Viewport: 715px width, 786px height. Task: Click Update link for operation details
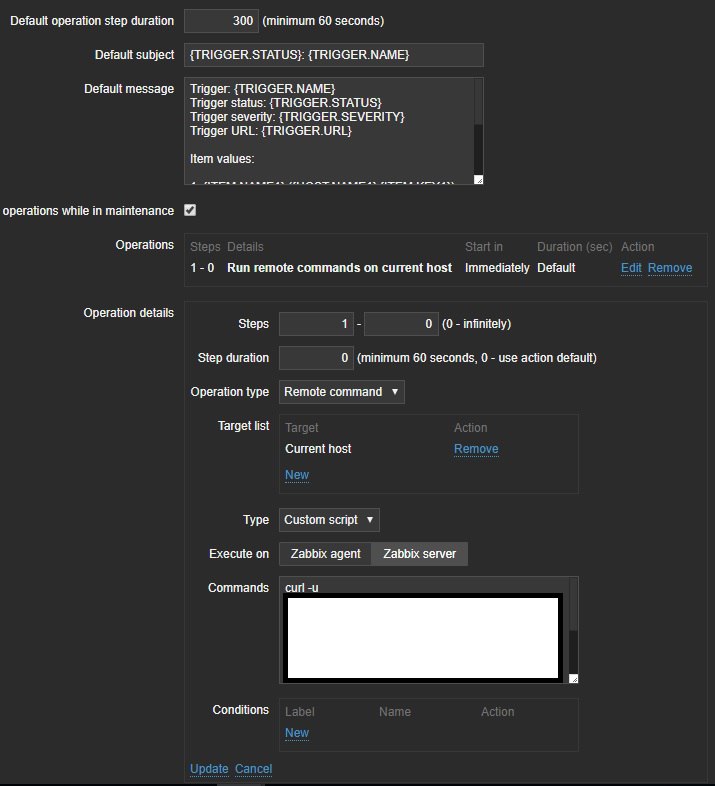[209, 768]
